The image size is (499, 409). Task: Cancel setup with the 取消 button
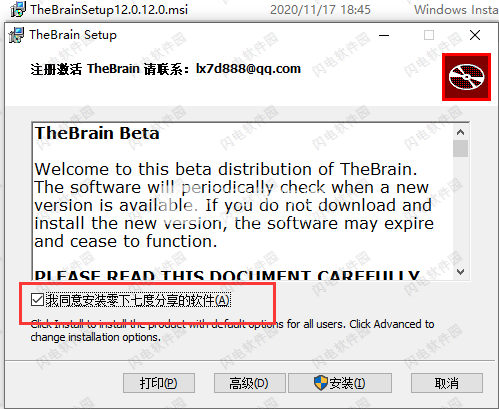click(447, 383)
